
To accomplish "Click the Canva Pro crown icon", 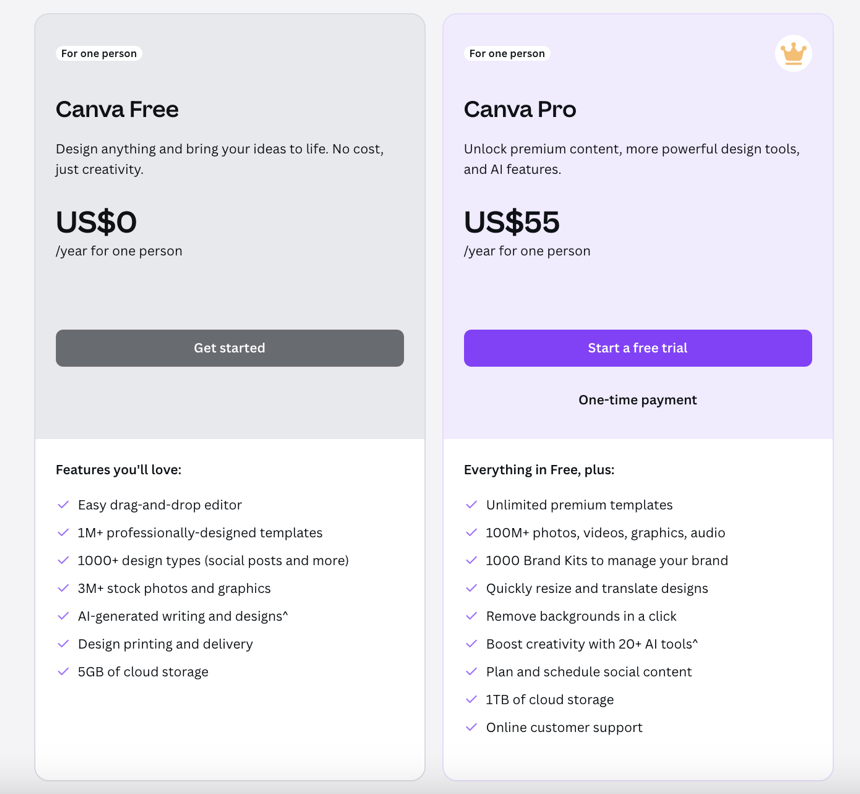I will click(x=793, y=53).
